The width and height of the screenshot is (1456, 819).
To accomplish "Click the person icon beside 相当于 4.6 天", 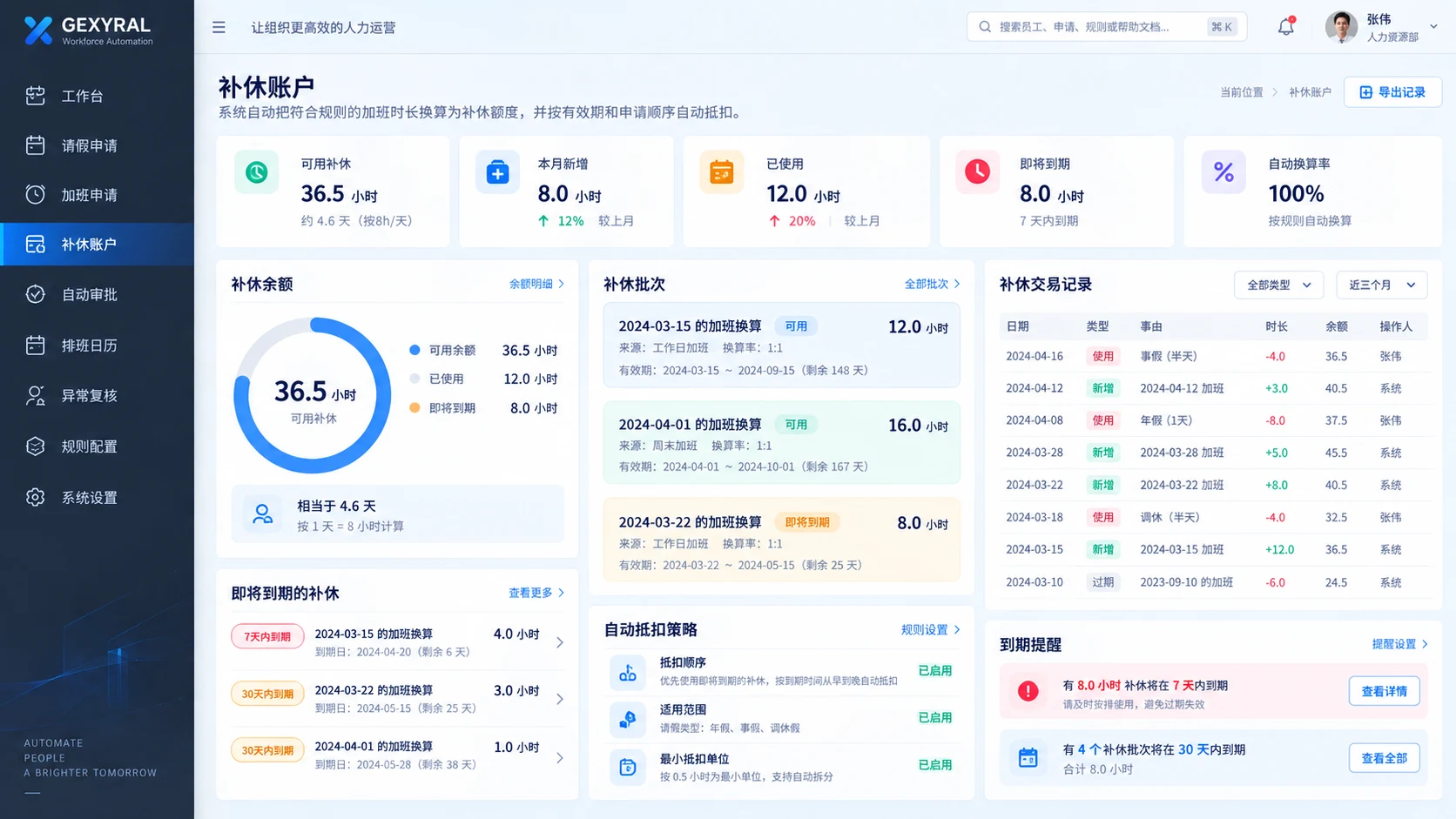I will click(x=262, y=514).
